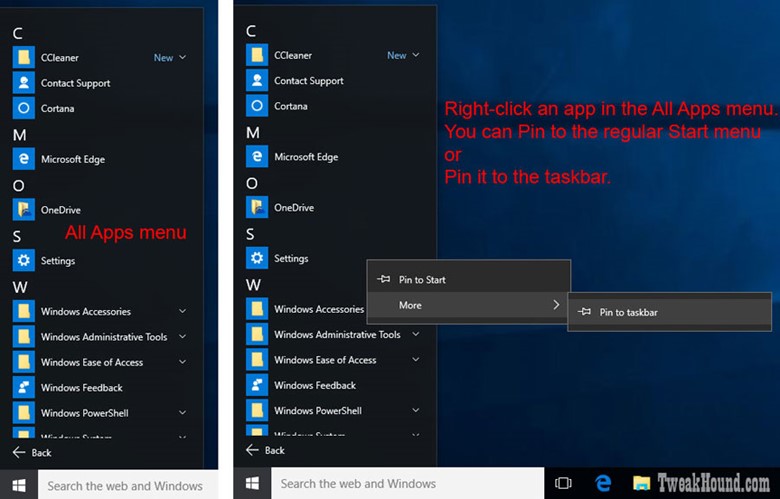Screen dimensions: 780x499
Task: Select 'Windows Feedback' label in left menu
Action: pyautogui.click(x=82, y=388)
